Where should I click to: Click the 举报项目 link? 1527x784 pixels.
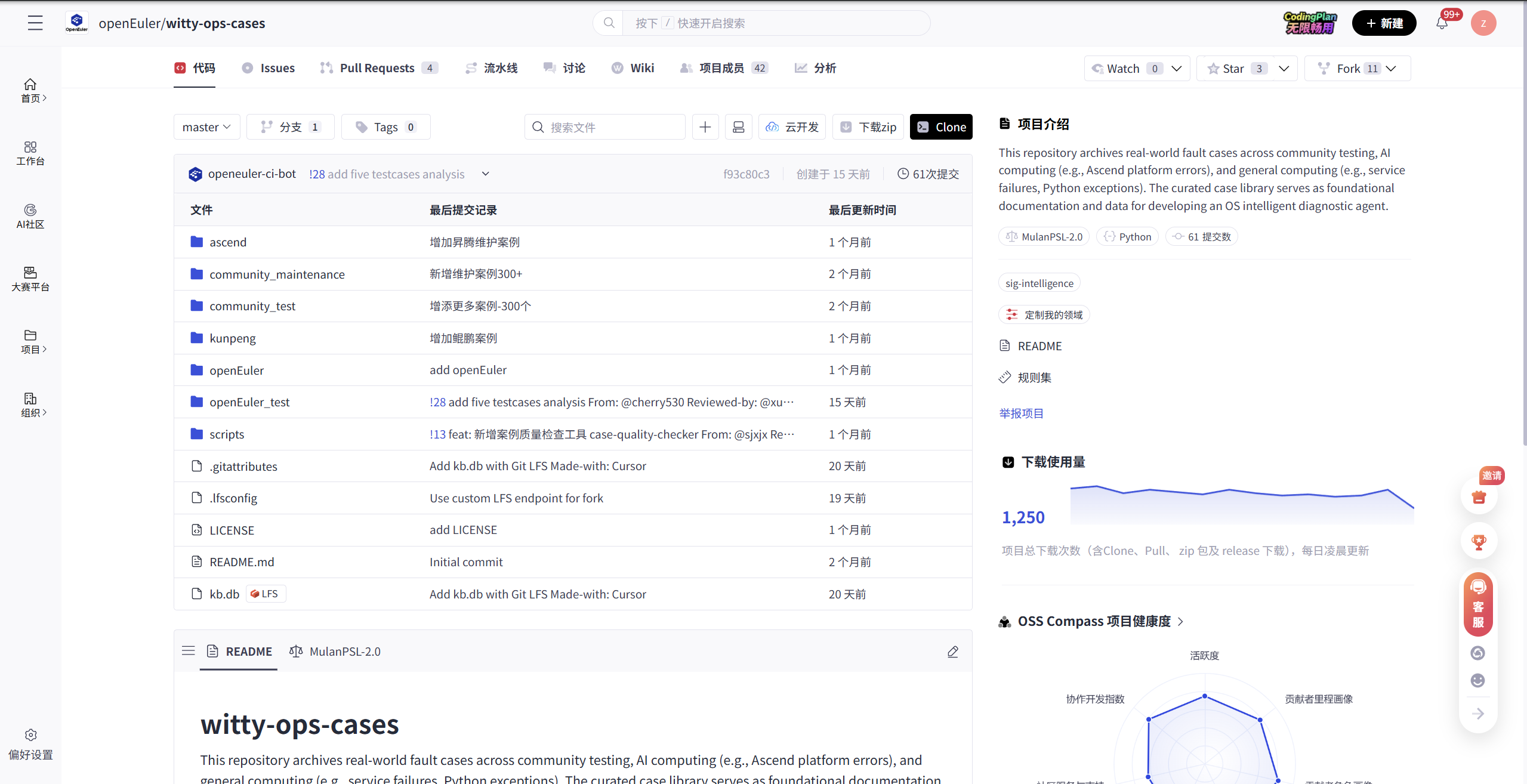[x=1022, y=413]
